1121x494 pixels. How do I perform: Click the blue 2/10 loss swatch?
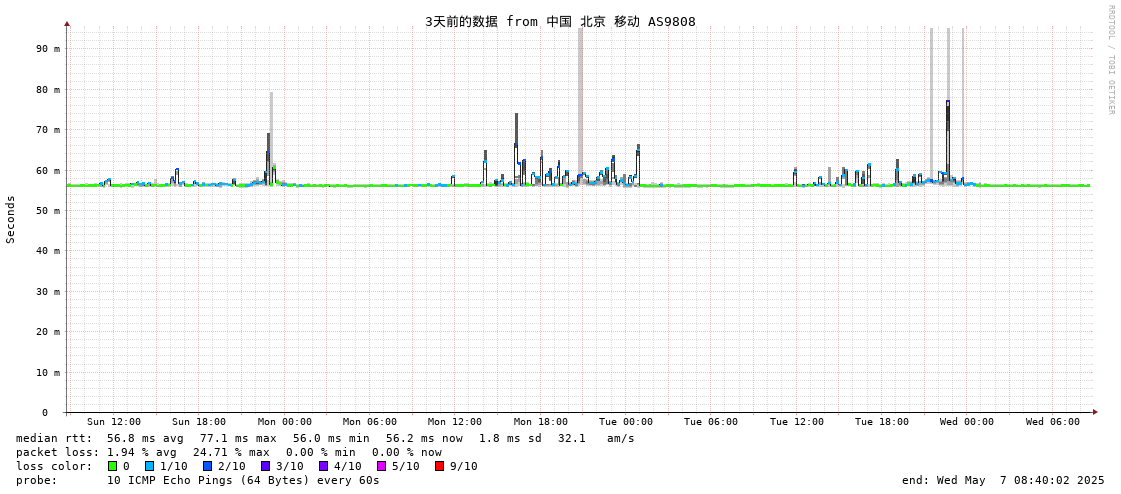207,466
